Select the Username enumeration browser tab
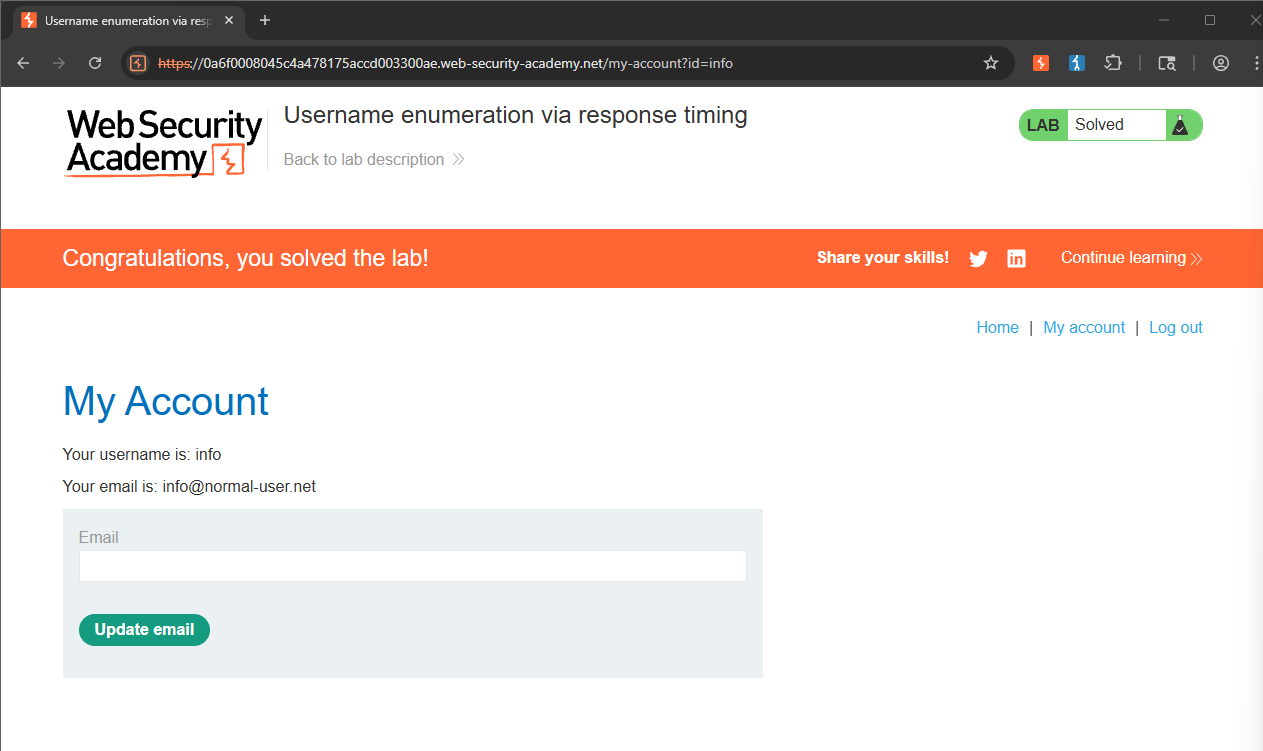Image resolution: width=1263 pixels, height=751 pixels. [x=128, y=20]
